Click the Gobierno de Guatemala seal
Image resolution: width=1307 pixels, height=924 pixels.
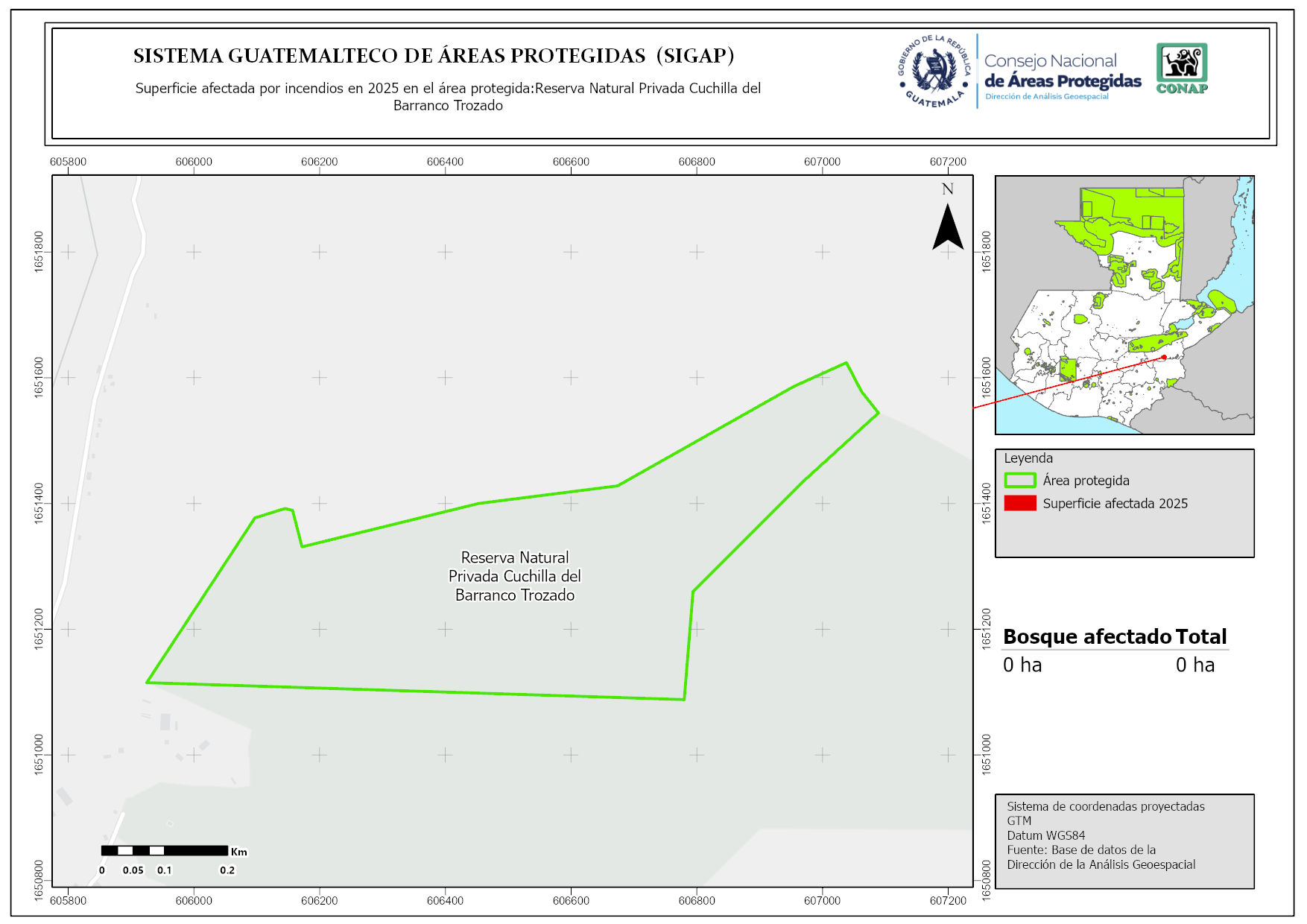point(934,72)
